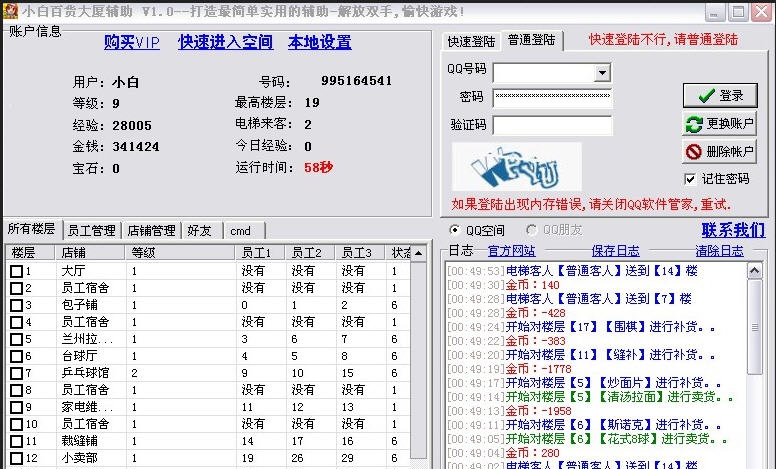This screenshot has width=776, height=469.
Task: Click the 员工2 column header
Action: pos(311,253)
